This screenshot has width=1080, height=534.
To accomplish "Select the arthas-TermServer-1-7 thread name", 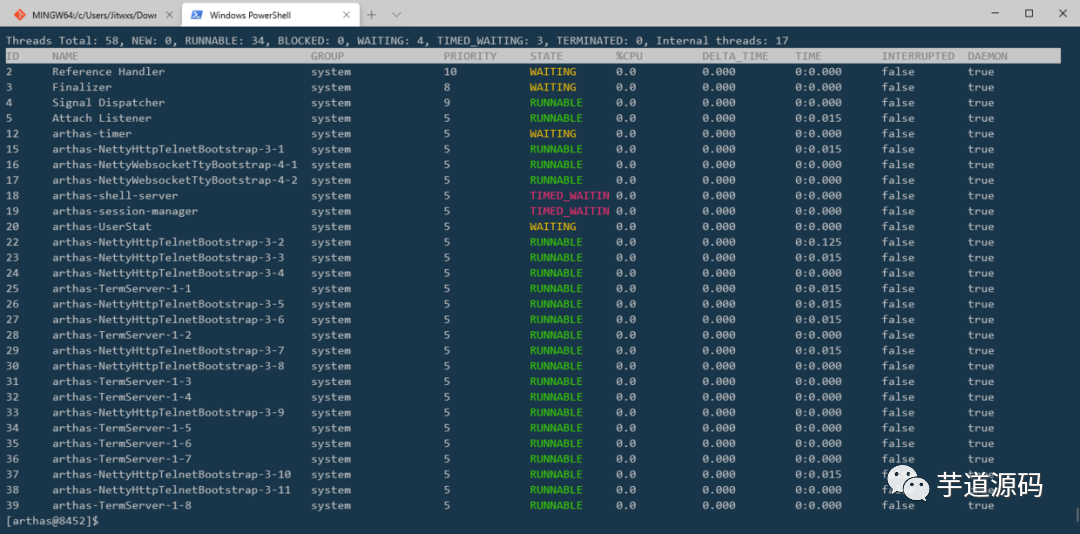I will pos(121,459).
